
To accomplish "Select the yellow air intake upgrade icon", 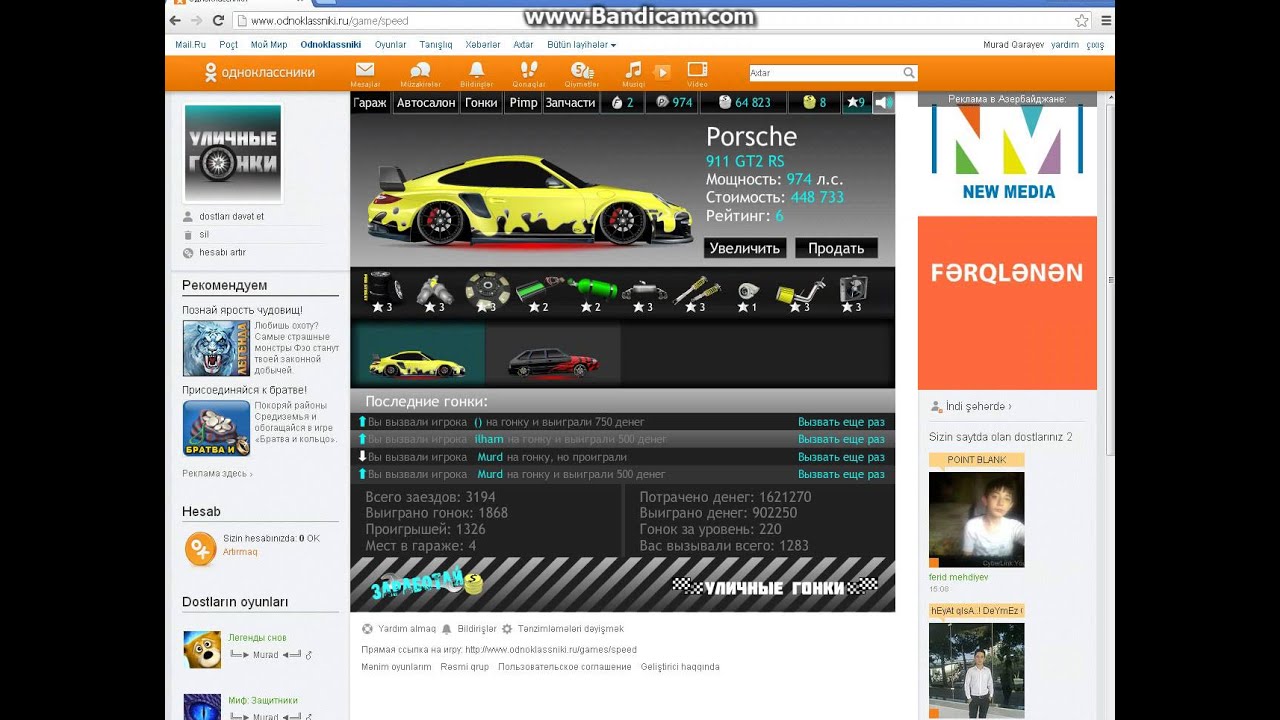I will pos(799,293).
